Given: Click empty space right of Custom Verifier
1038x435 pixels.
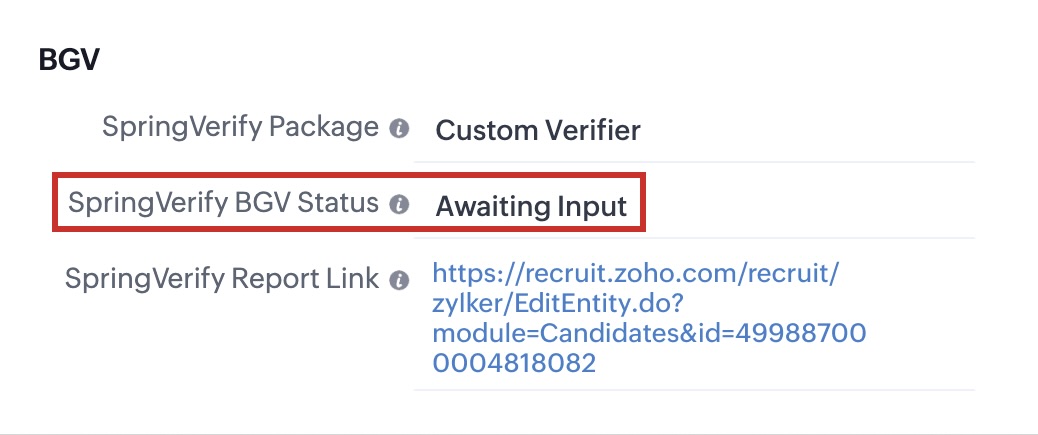Looking at the screenshot, I should [810, 130].
